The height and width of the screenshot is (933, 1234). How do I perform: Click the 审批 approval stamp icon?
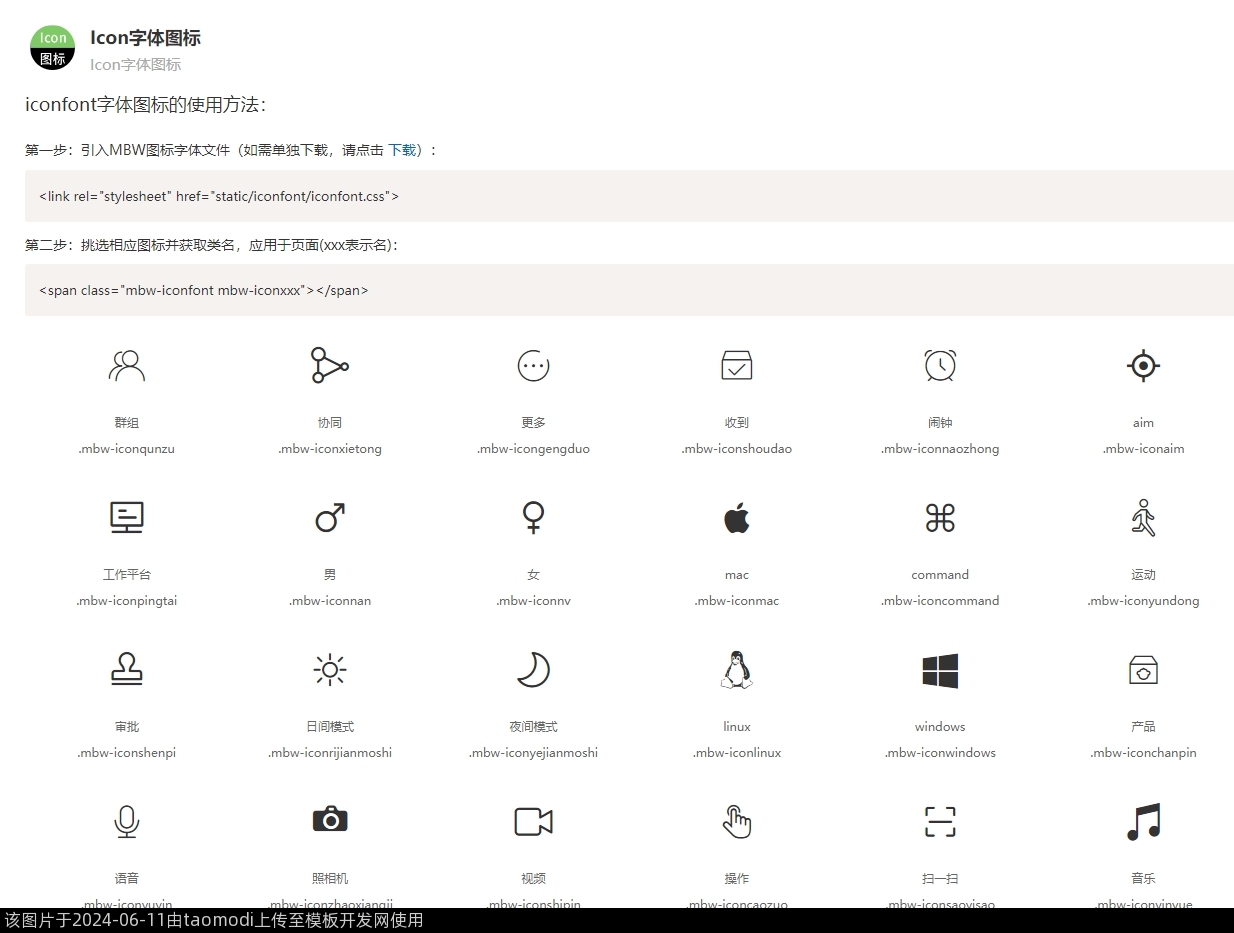[x=127, y=669]
